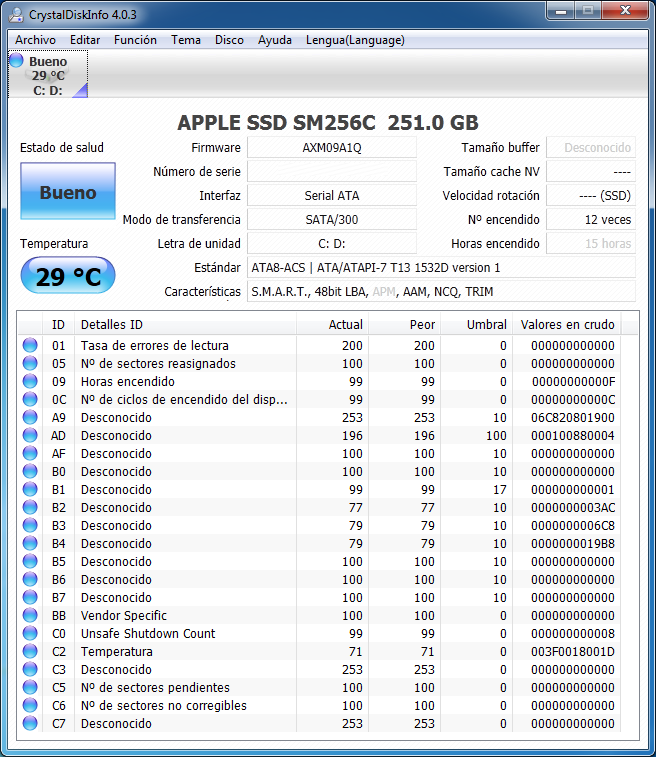The image size is (656, 757).
Task: Click the status orb in disk tab
Action: coord(16,60)
